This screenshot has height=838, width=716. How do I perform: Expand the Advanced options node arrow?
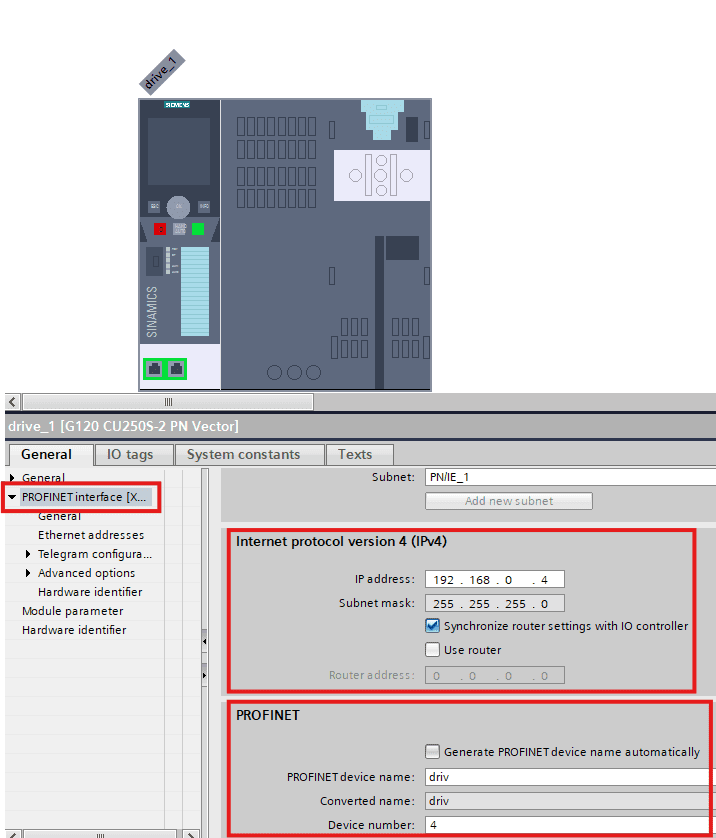pos(28,573)
